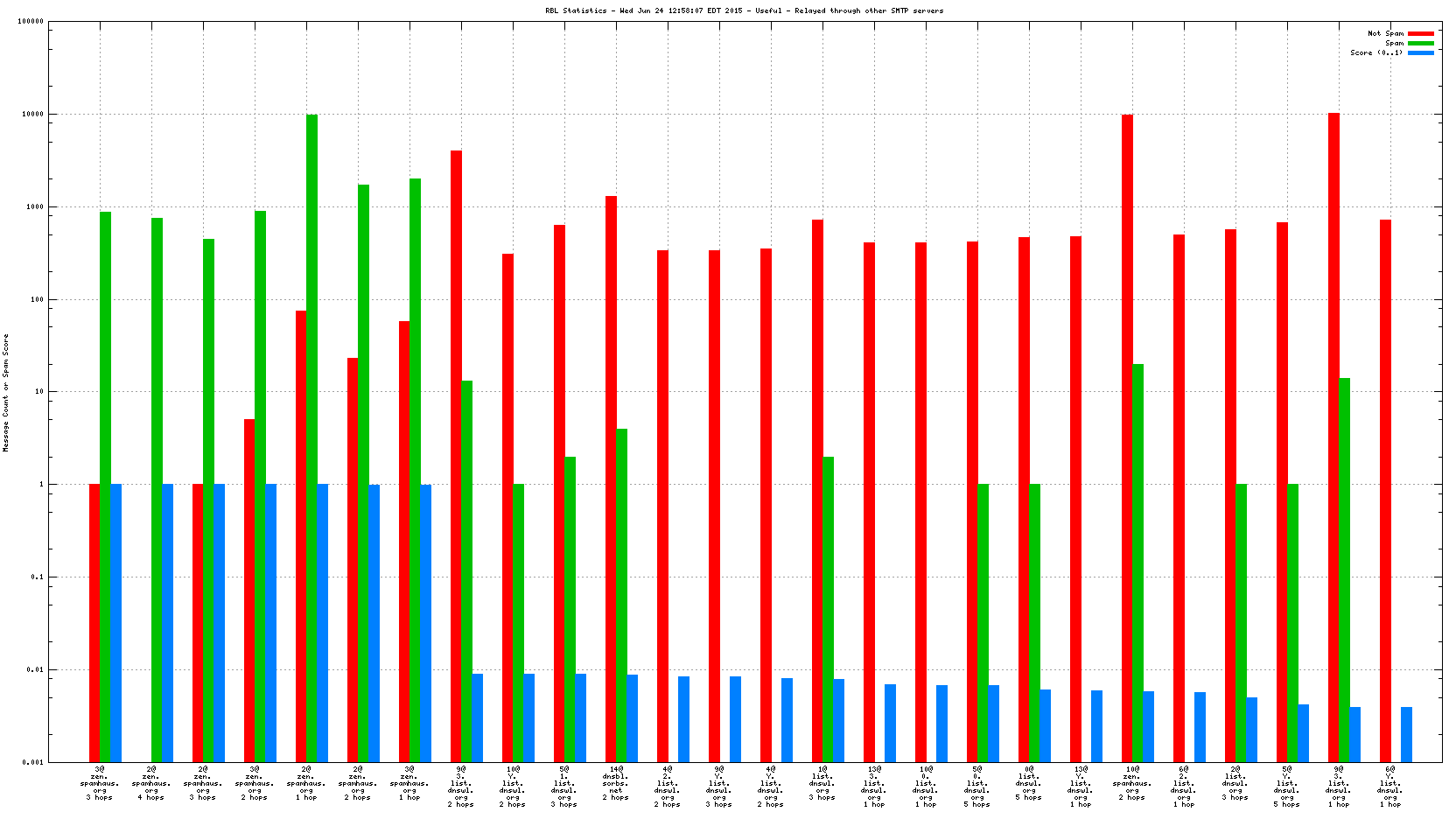This screenshot has height=819, width=1456.
Task: Click the green Spam legend swatch
Action: (1420, 43)
